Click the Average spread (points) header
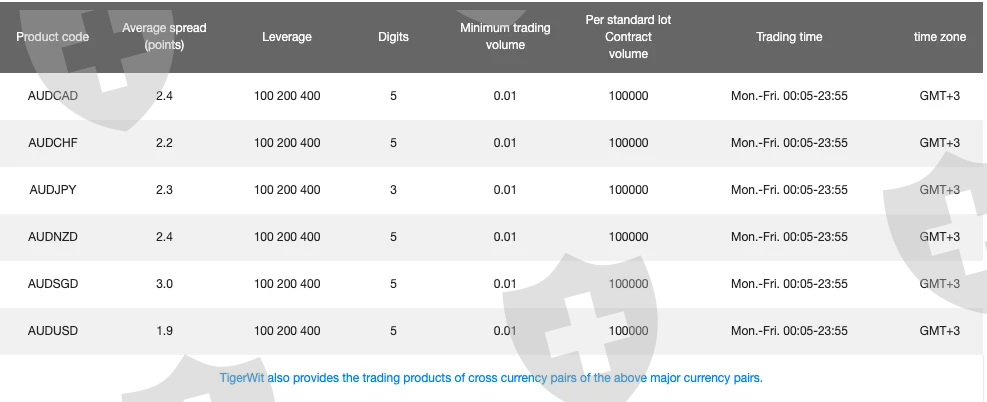The height and width of the screenshot is (402, 987). tap(164, 36)
